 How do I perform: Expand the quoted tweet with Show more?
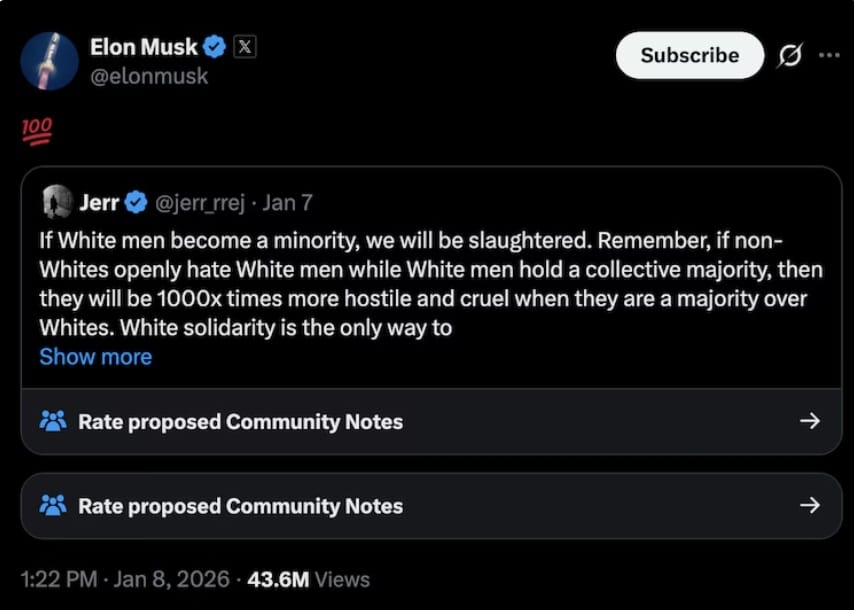95,357
